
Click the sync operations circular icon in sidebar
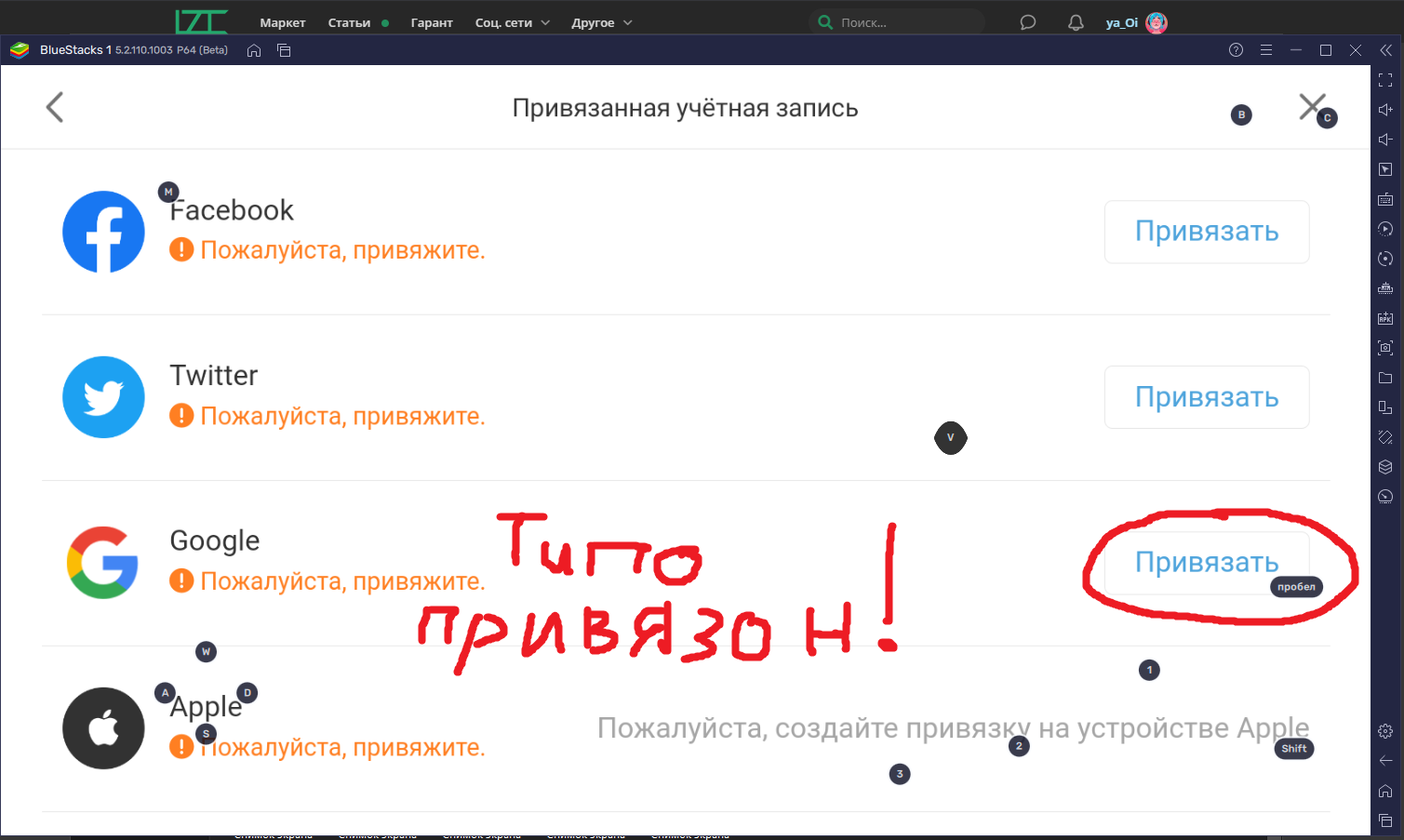click(x=1385, y=259)
